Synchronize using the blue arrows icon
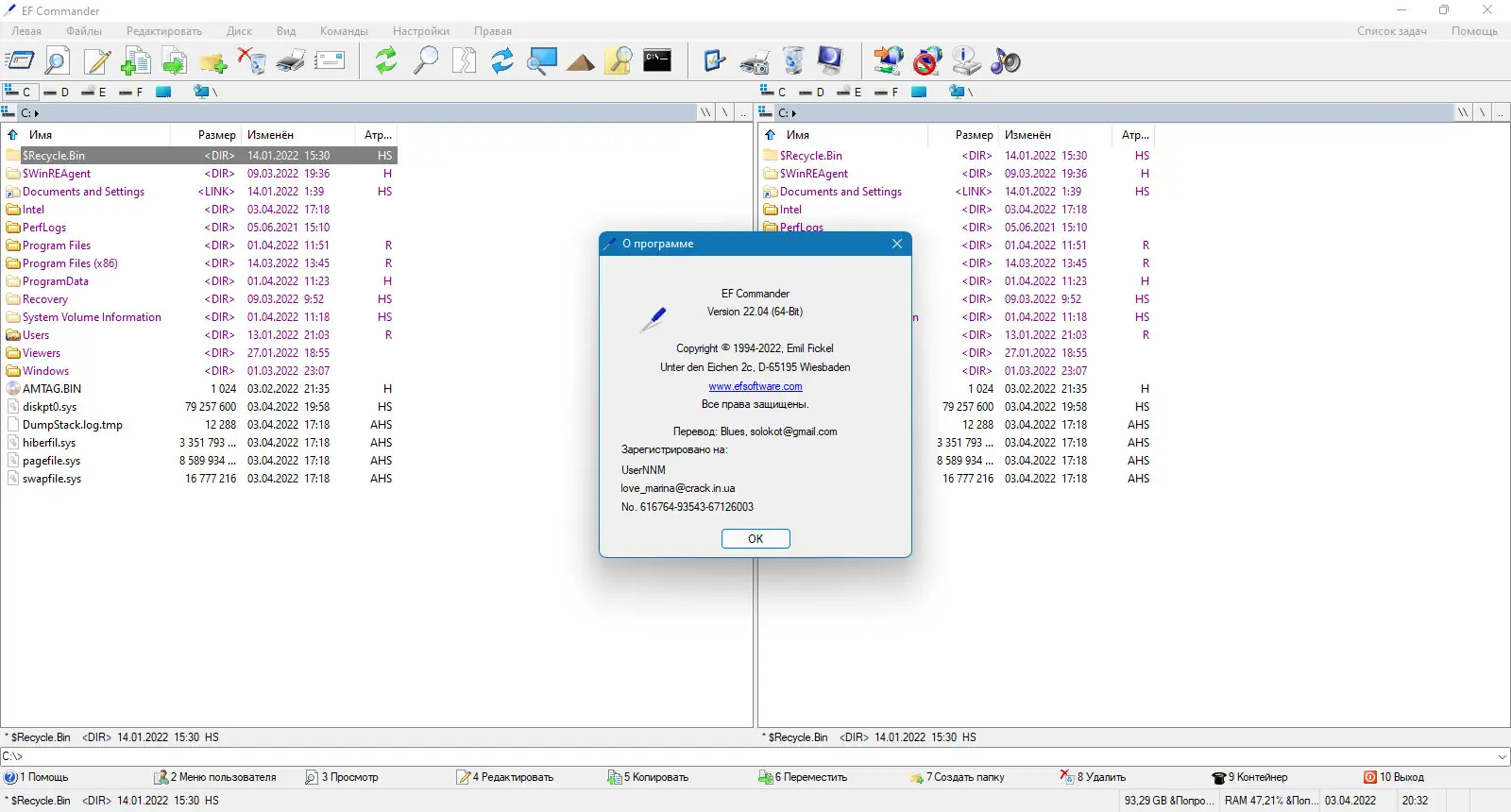The width and height of the screenshot is (1511, 812). [x=502, y=61]
